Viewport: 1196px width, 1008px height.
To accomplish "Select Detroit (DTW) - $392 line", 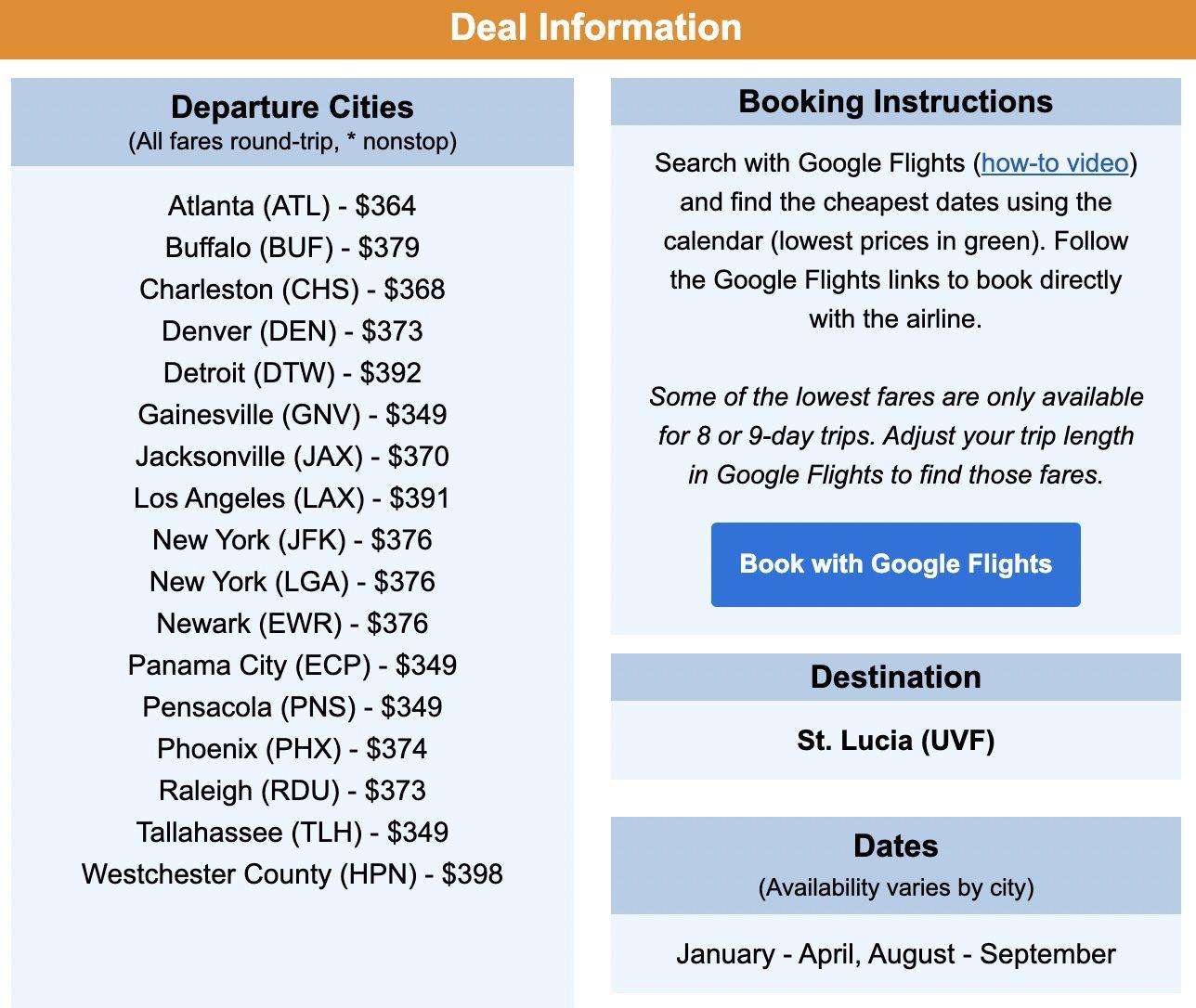I will point(292,373).
